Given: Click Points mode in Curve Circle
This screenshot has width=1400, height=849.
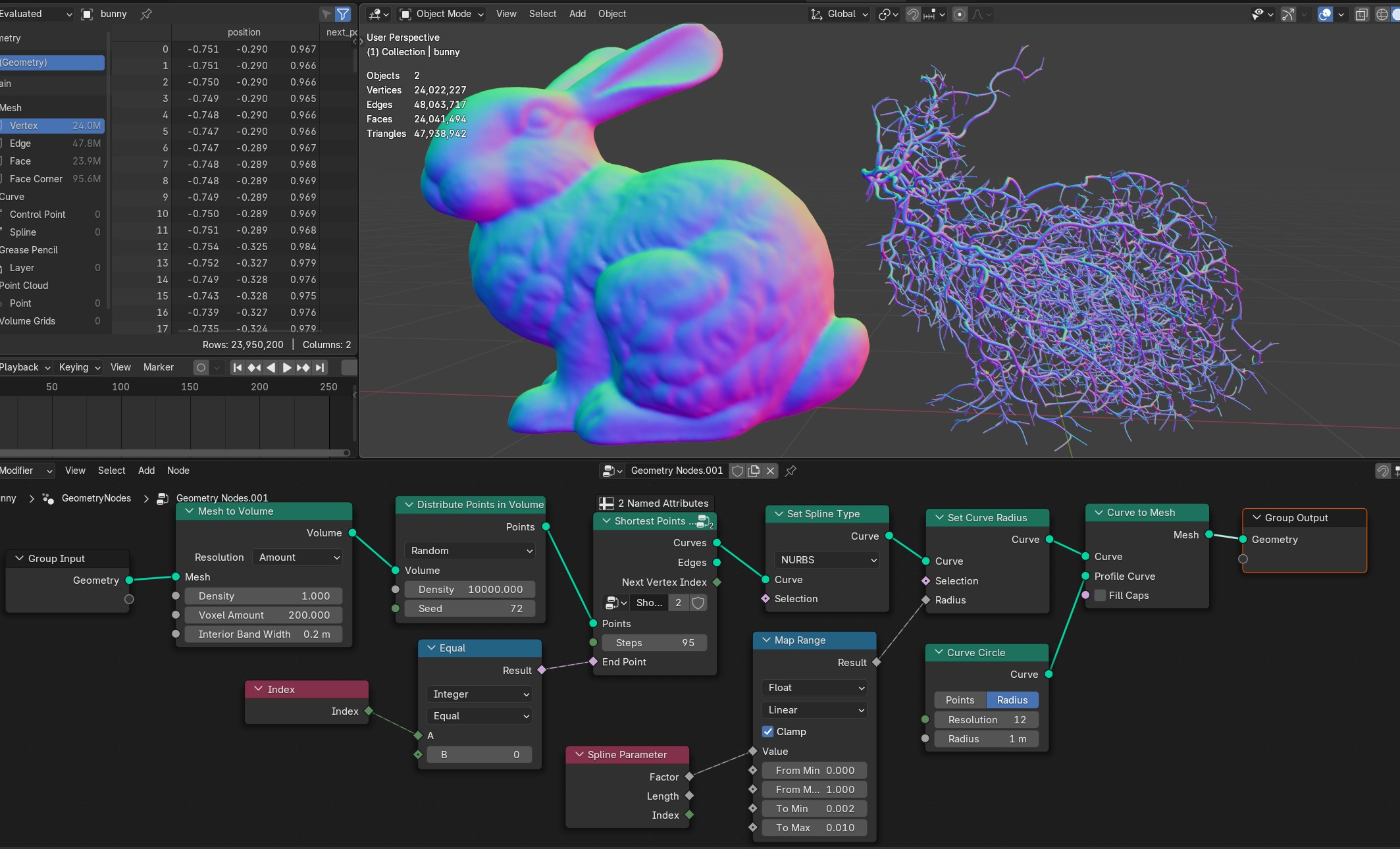Looking at the screenshot, I should click(960, 700).
